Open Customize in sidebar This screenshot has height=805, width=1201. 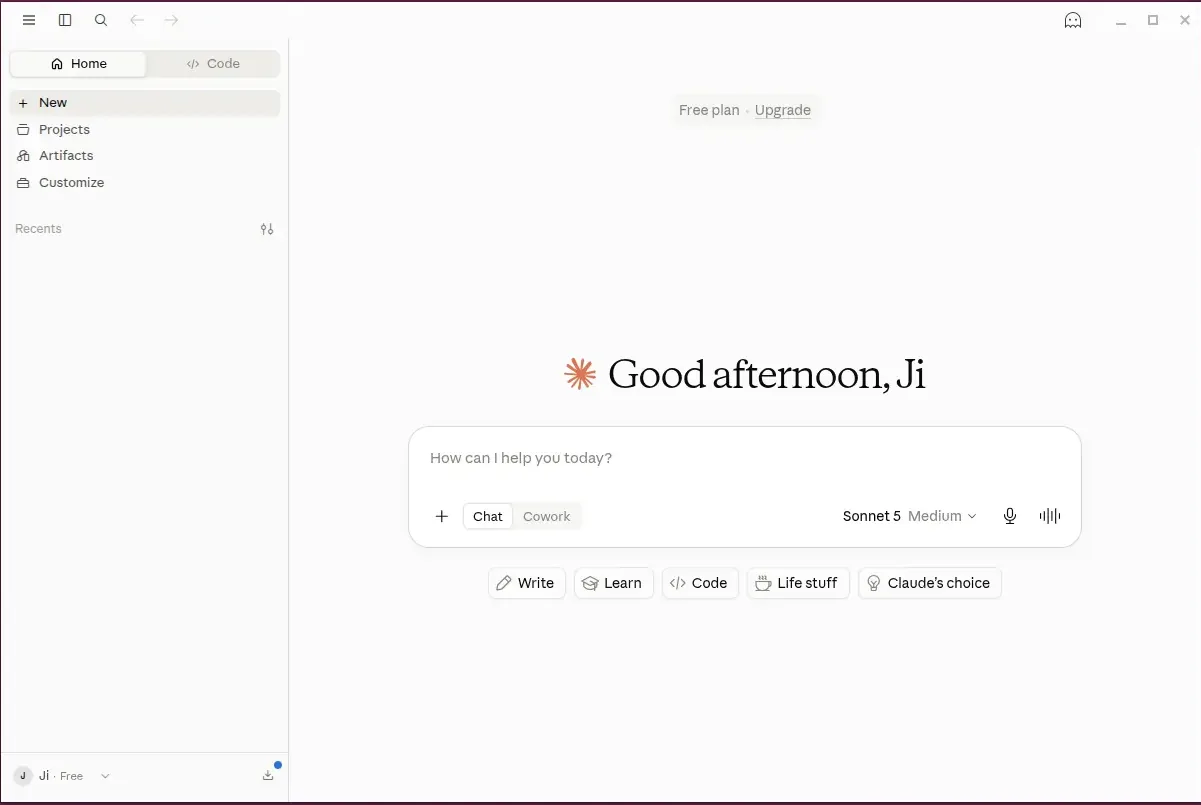click(x=145, y=183)
